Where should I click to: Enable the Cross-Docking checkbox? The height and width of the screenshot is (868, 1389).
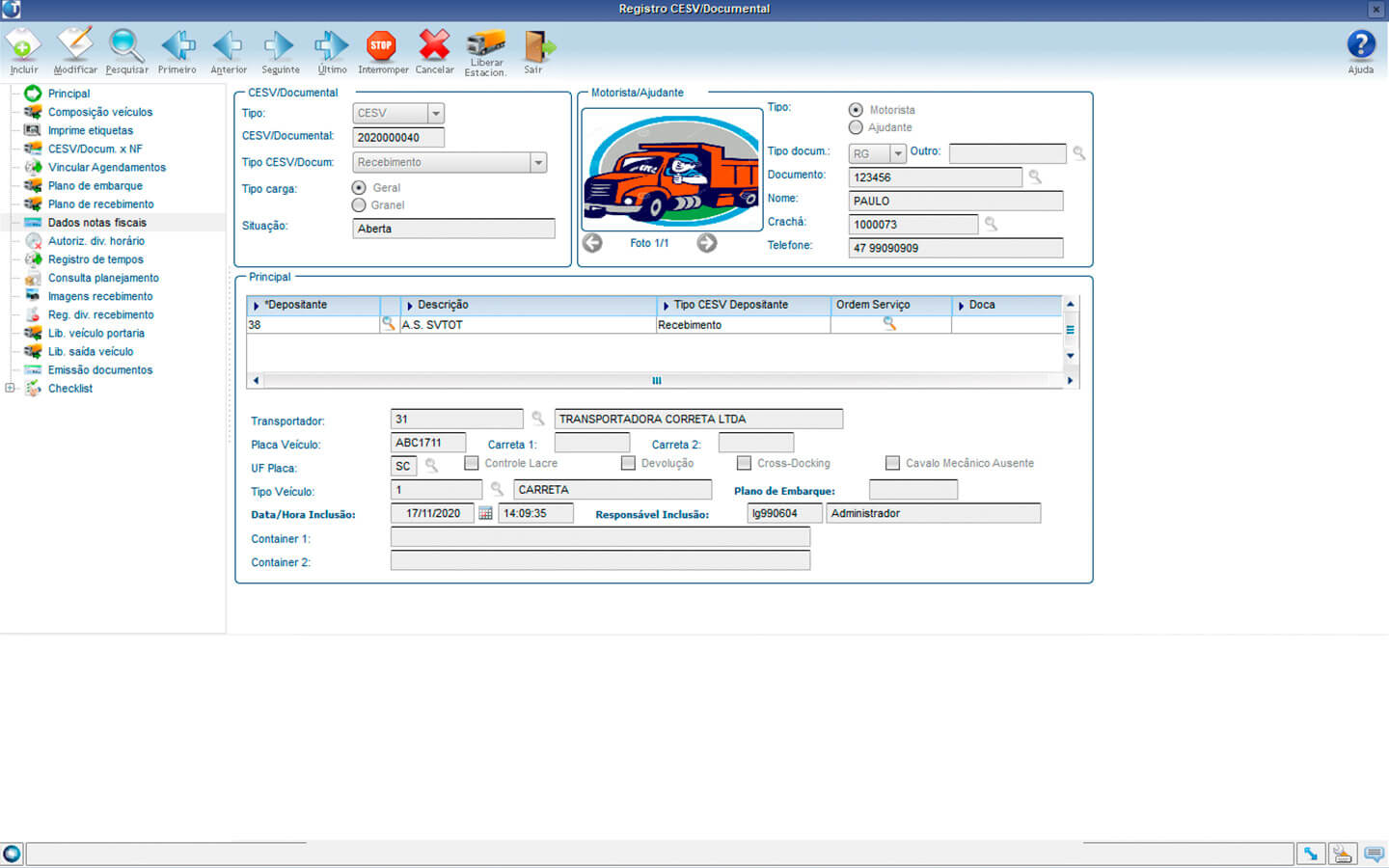[744, 463]
